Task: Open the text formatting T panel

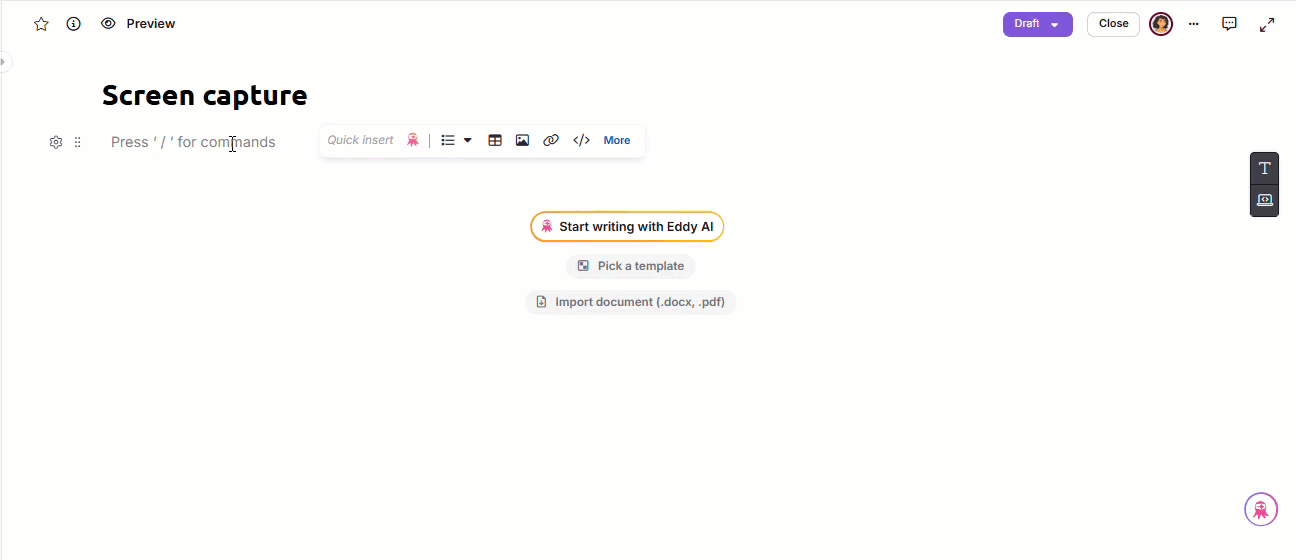Action: [x=1264, y=168]
